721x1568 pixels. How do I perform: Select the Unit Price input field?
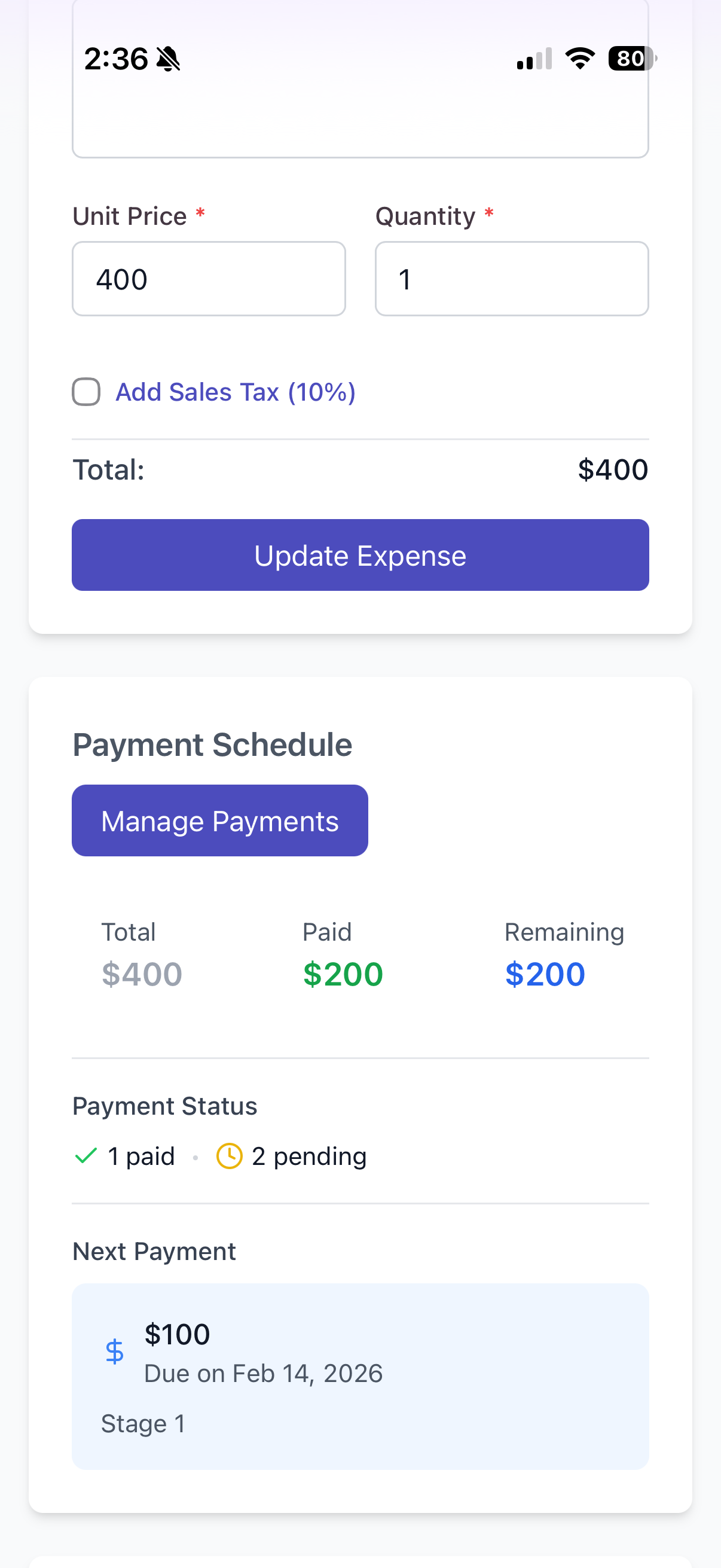(x=209, y=279)
